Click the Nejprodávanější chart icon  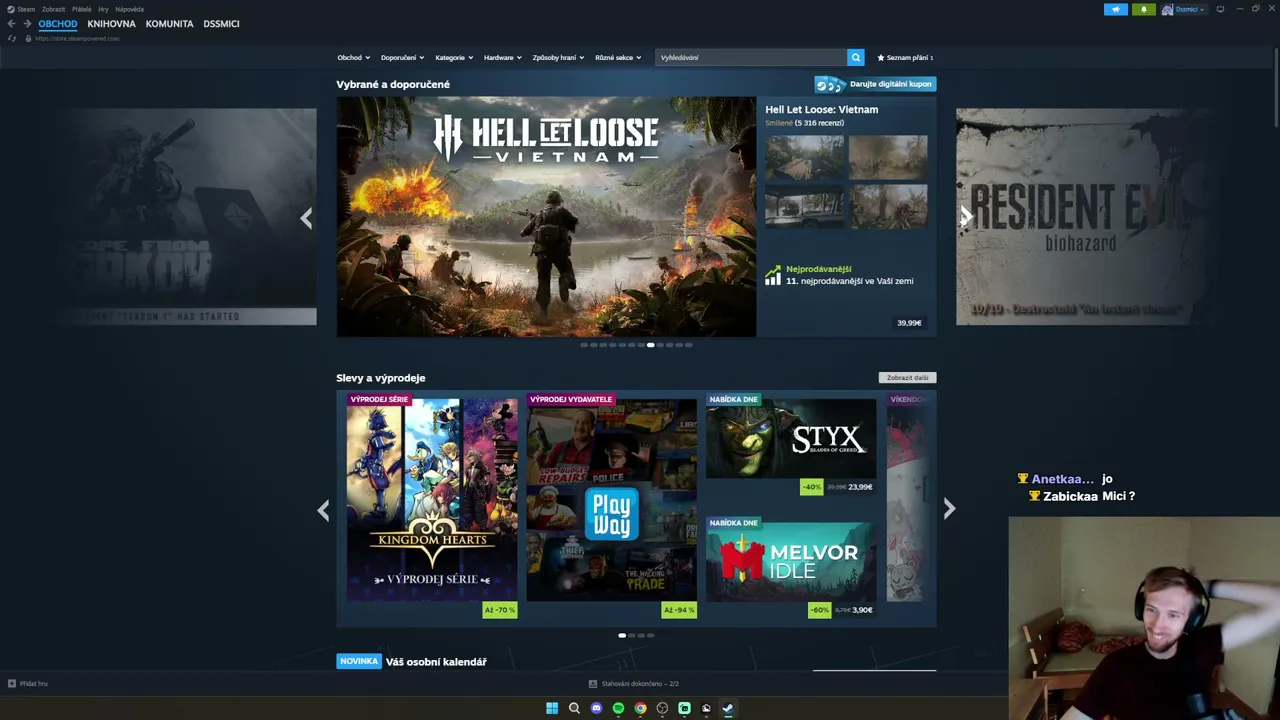pos(773,275)
